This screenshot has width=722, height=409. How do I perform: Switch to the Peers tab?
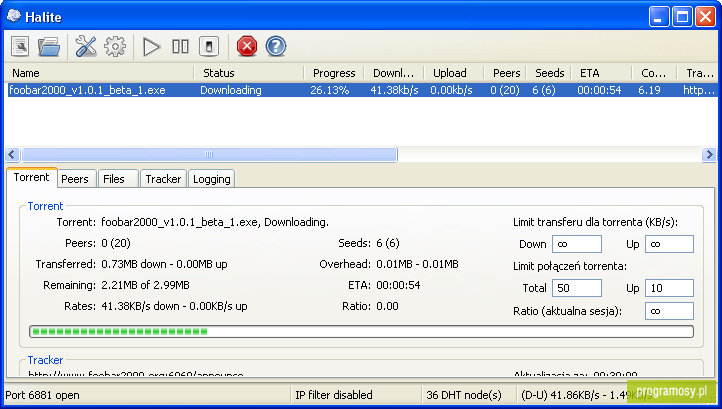tap(75, 179)
